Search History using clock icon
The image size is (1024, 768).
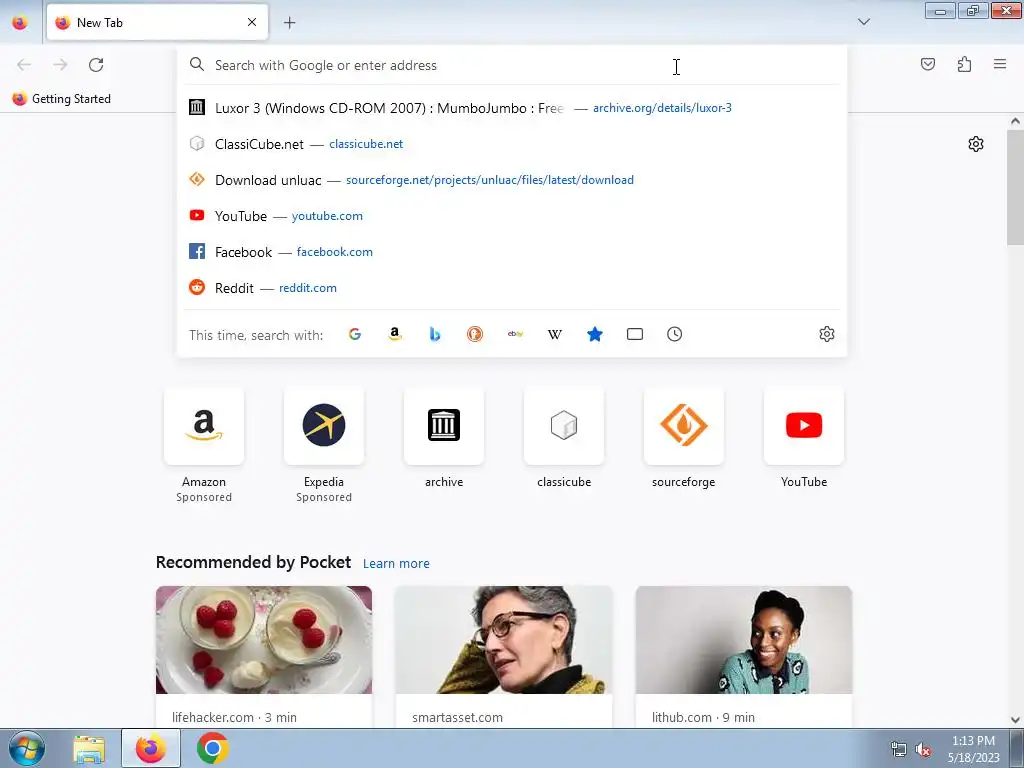click(675, 334)
